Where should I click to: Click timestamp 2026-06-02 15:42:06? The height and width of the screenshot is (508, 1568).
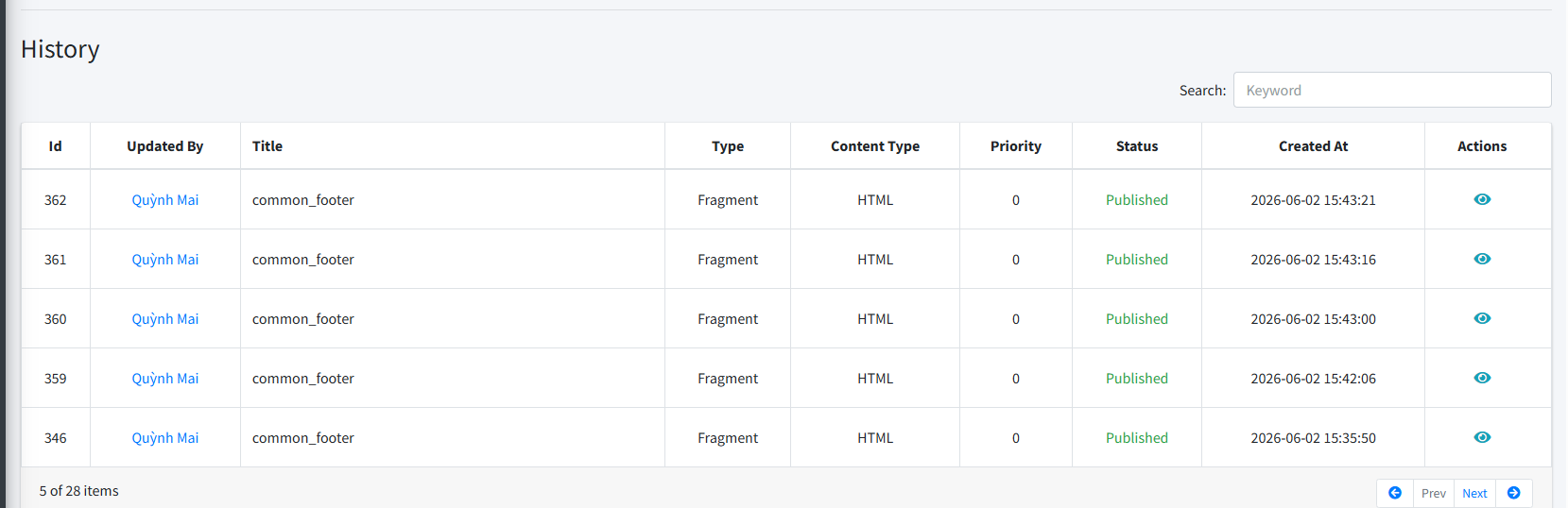[1314, 379]
